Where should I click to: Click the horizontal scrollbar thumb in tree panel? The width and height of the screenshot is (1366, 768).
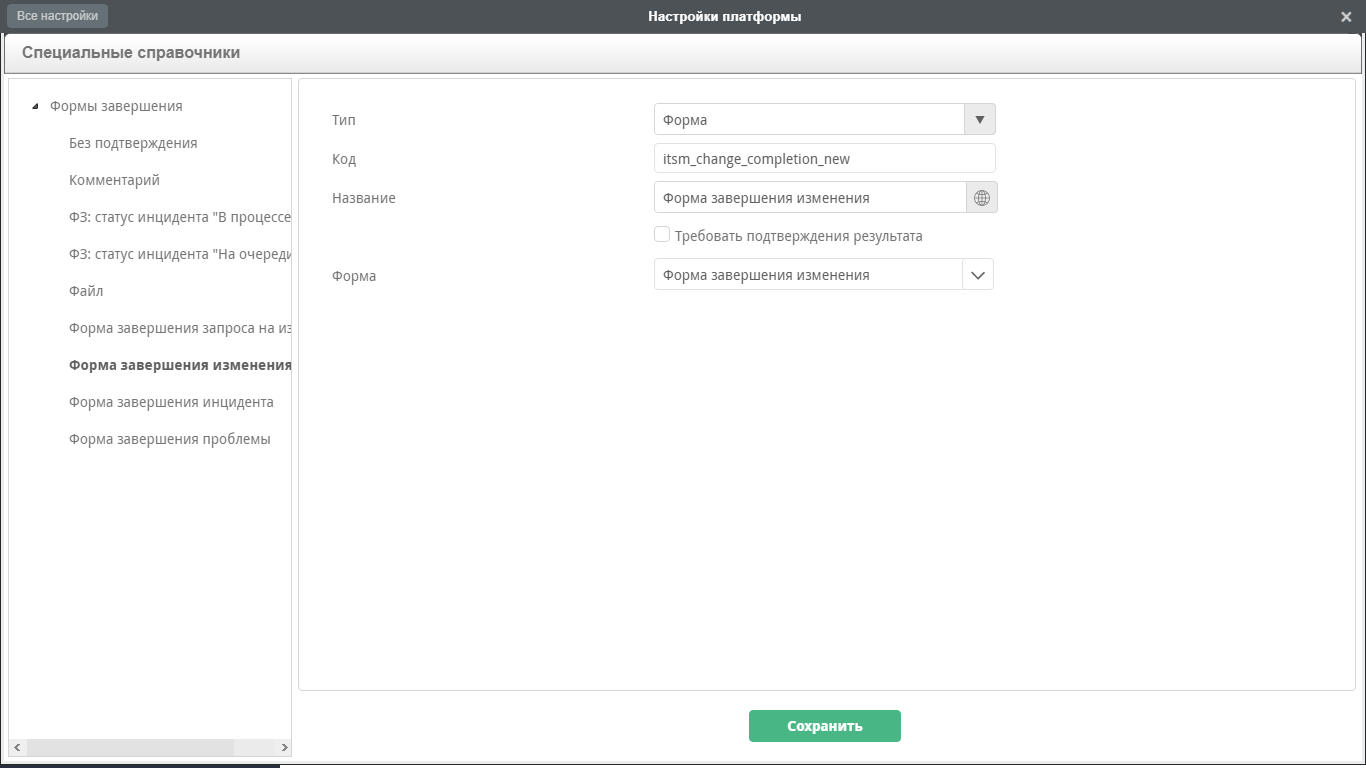(130, 748)
